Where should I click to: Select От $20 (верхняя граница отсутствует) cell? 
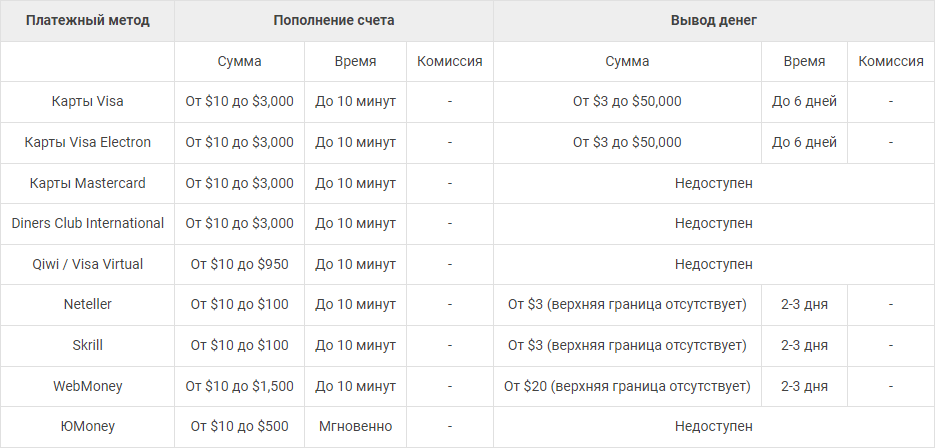pyautogui.click(x=627, y=387)
